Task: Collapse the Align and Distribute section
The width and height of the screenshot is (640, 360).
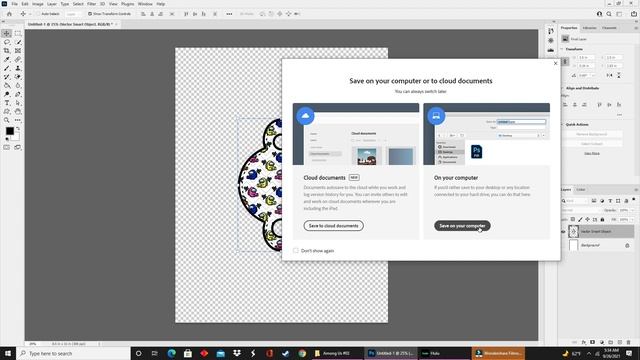Action: [562, 88]
